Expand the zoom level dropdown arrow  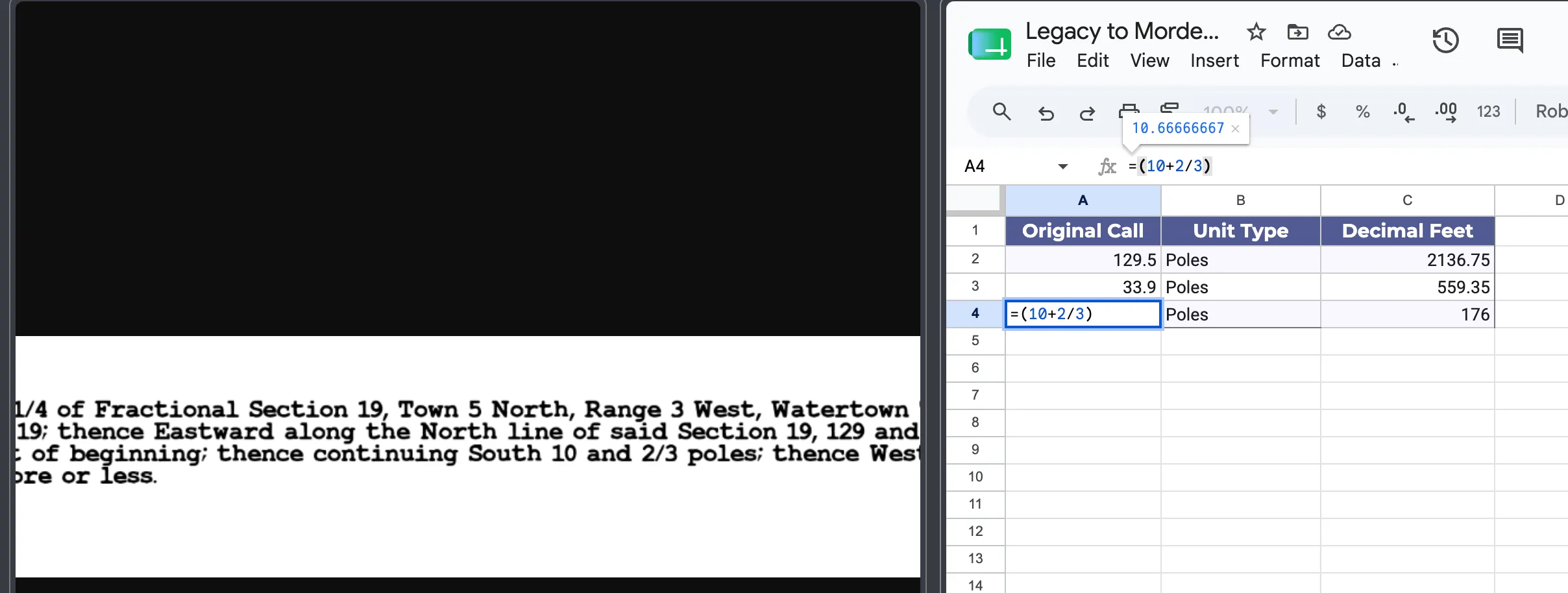tap(1273, 112)
